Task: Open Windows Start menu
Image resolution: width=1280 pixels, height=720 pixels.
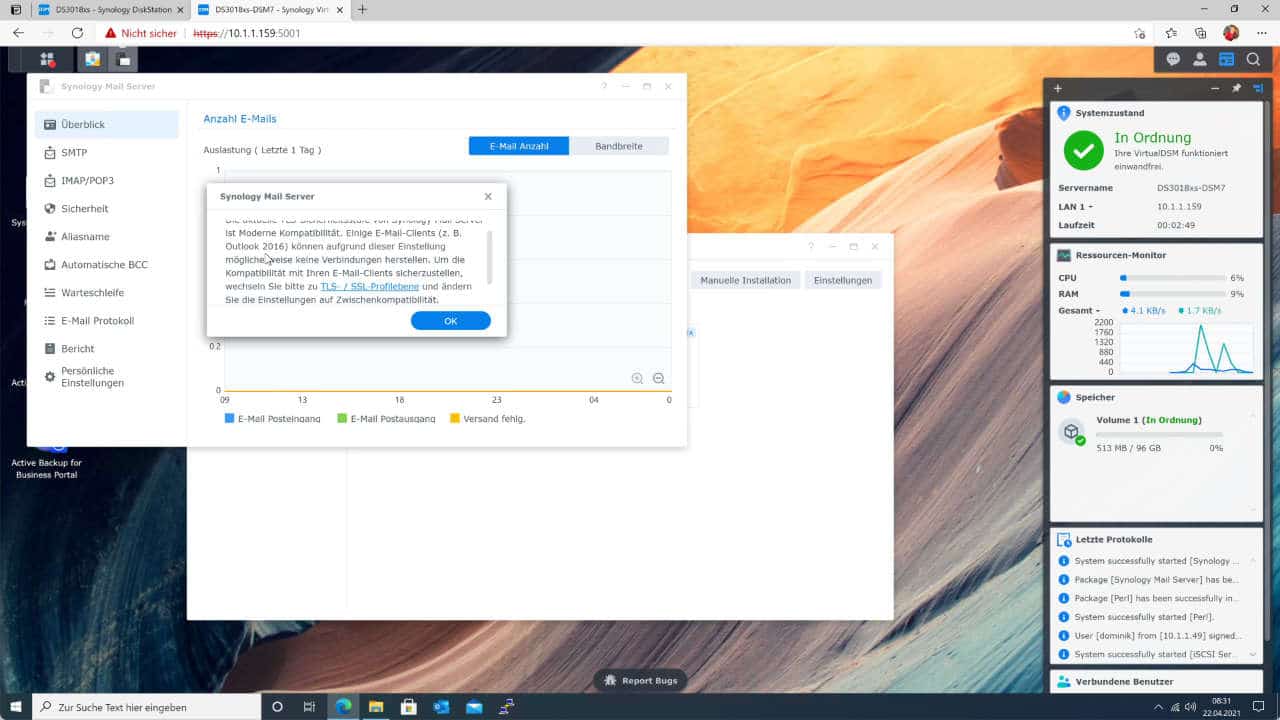Action: 16,707
